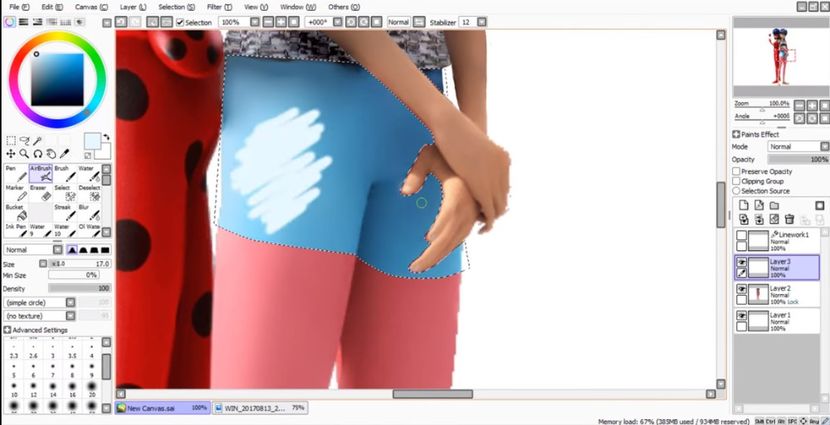Viewport: 830px width, 425px height.
Task: Choose the rectangular selection tool
Action: point(11,141)
